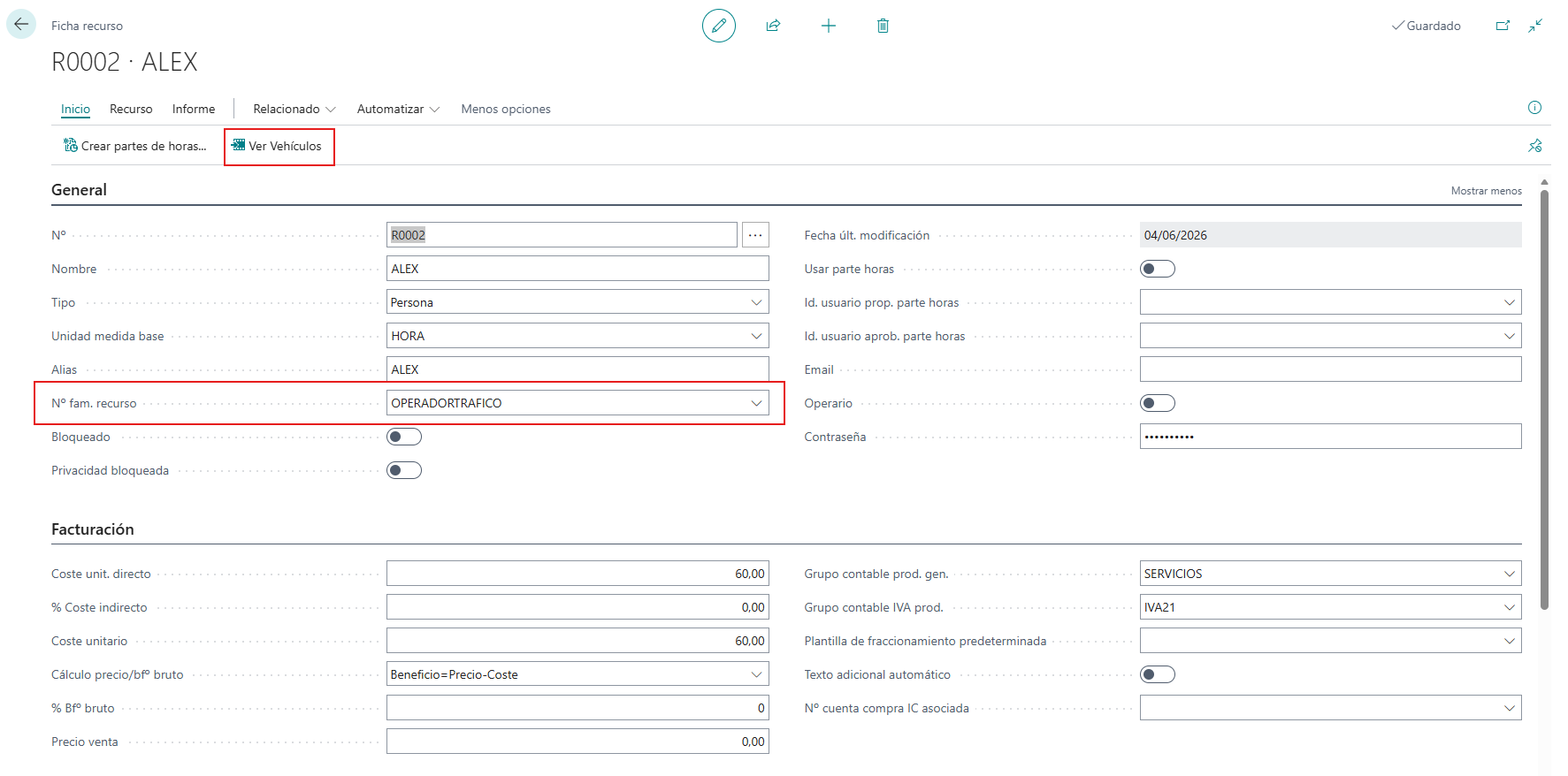1568x776 pixels.
Task: Open Id. usuario aprob. parte horas dropdown
Action: 1509,336
